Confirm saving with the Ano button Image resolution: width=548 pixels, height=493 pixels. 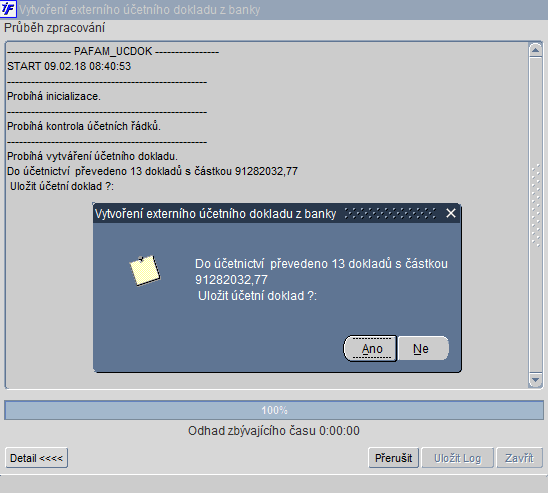pyautogui.click(x=370, y=348)
